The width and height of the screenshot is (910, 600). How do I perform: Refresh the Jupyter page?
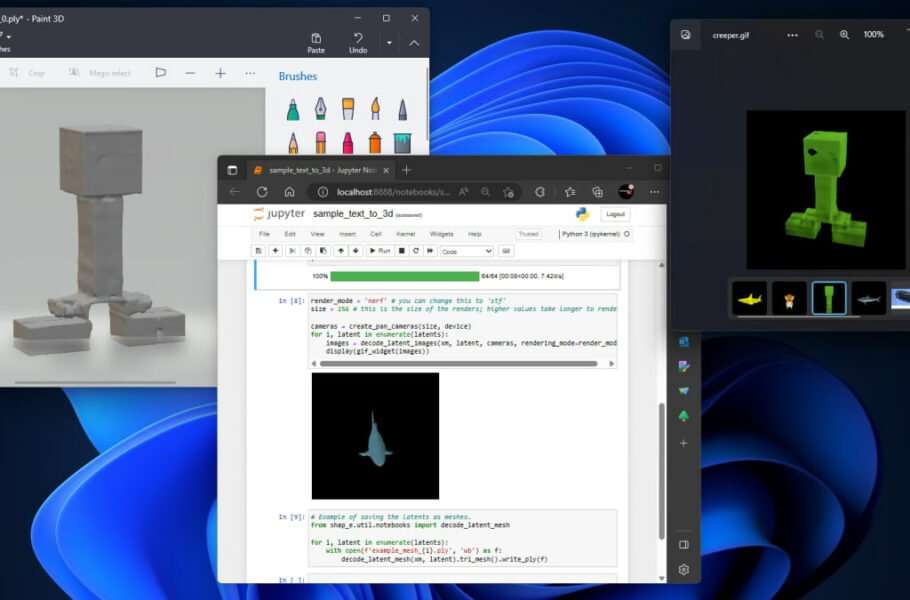pyautogui.click(x=262, y=192)
